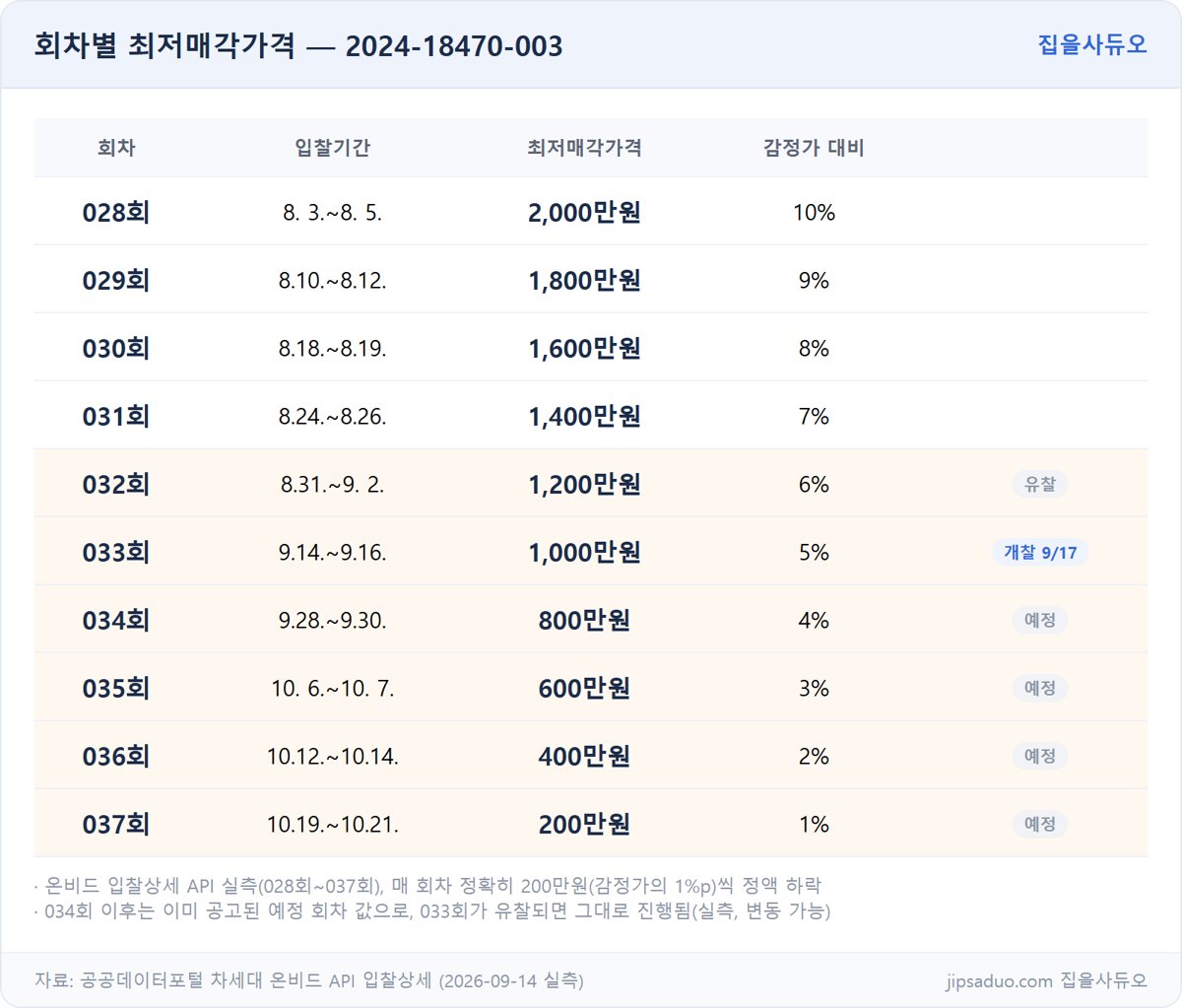Click the 5% appraisal ratio
The width and height of the screenshot is (1182, 1008).
tap(814, 552)
